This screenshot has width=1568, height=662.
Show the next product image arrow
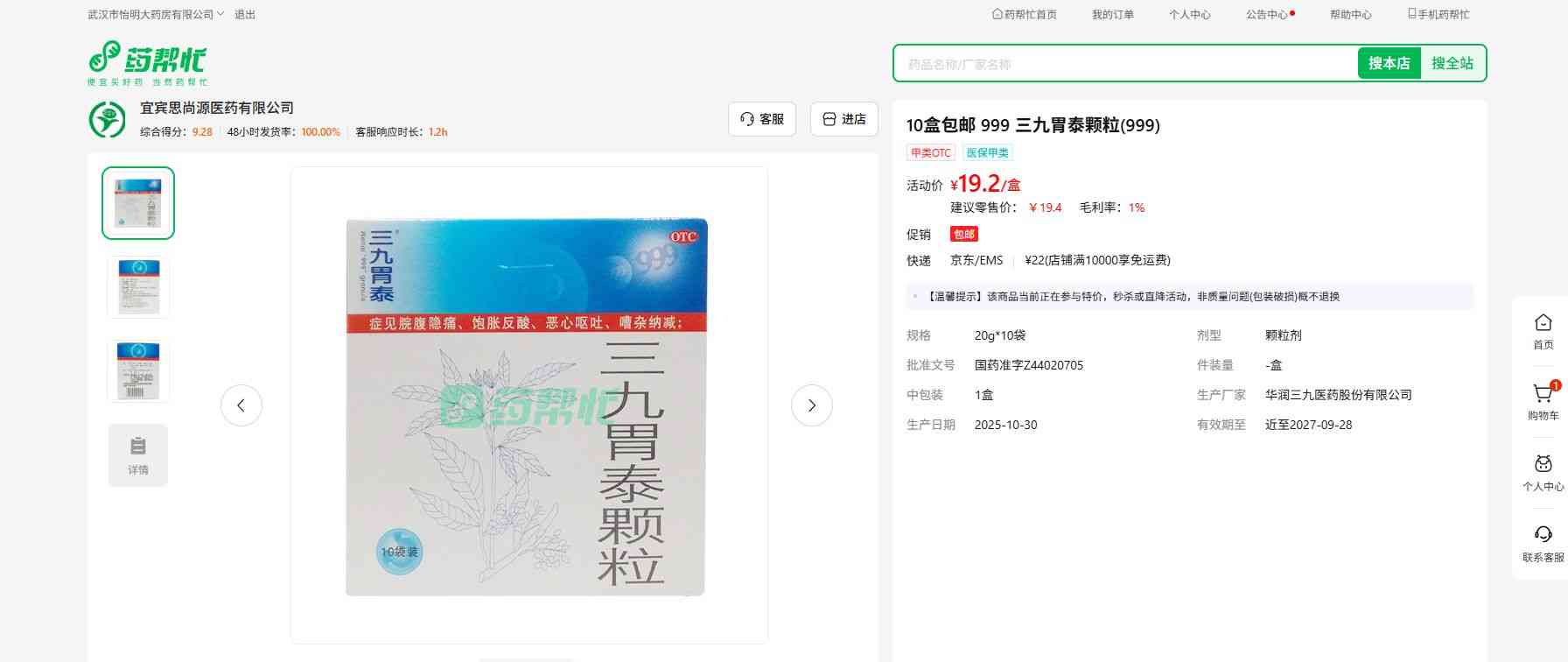click(x=811, y=405)
